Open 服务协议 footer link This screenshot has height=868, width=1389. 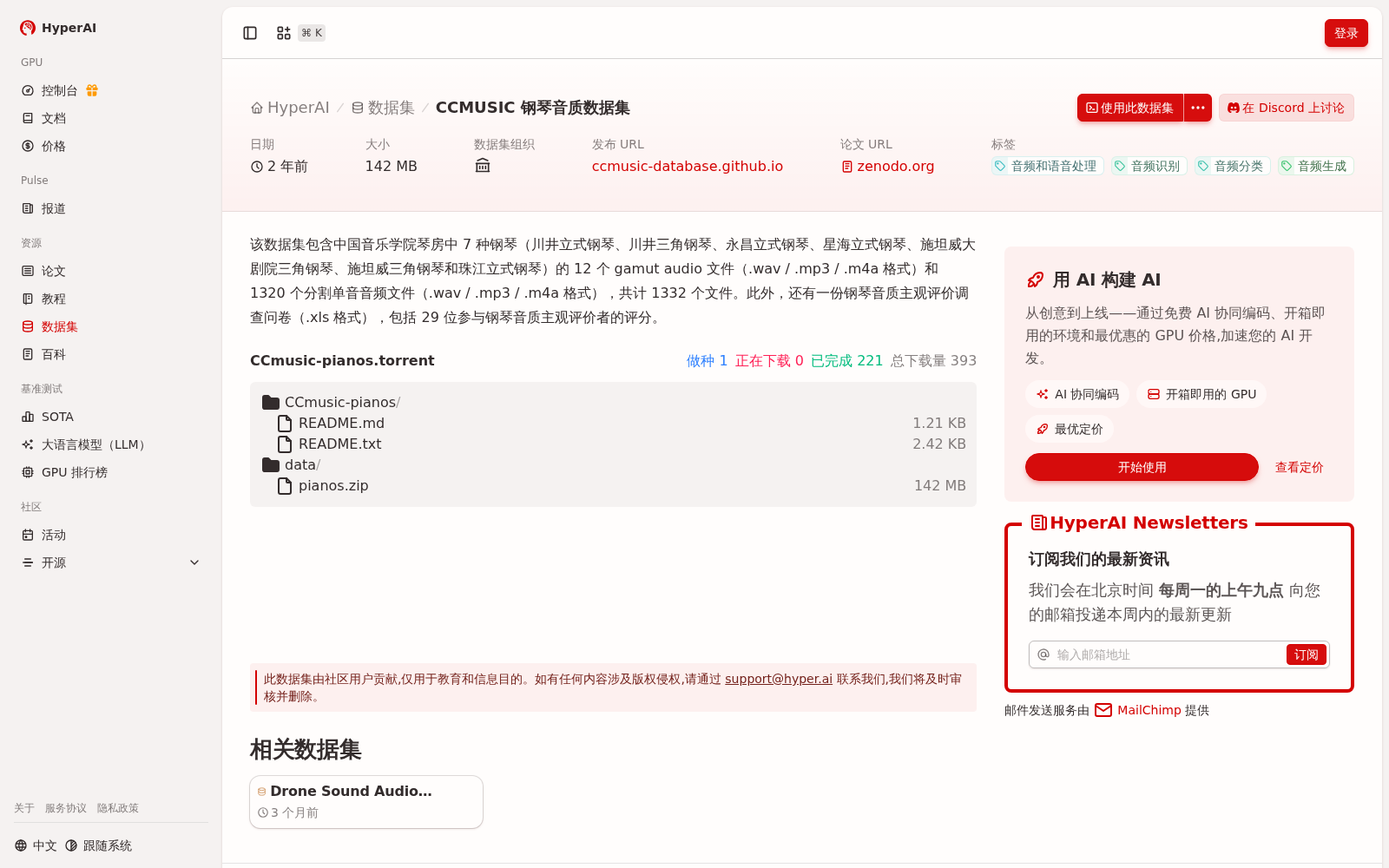tap(66, 808)
